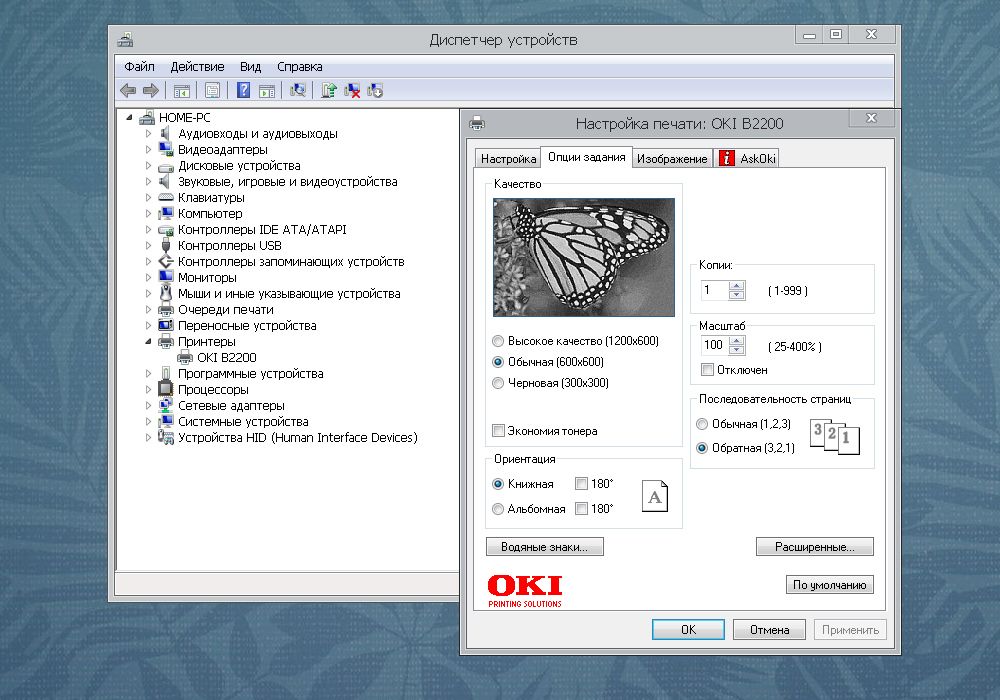Open the Properties toolbar icon in Device Manager
Viewport: 1000px width, 700px height.
(212, 91)
